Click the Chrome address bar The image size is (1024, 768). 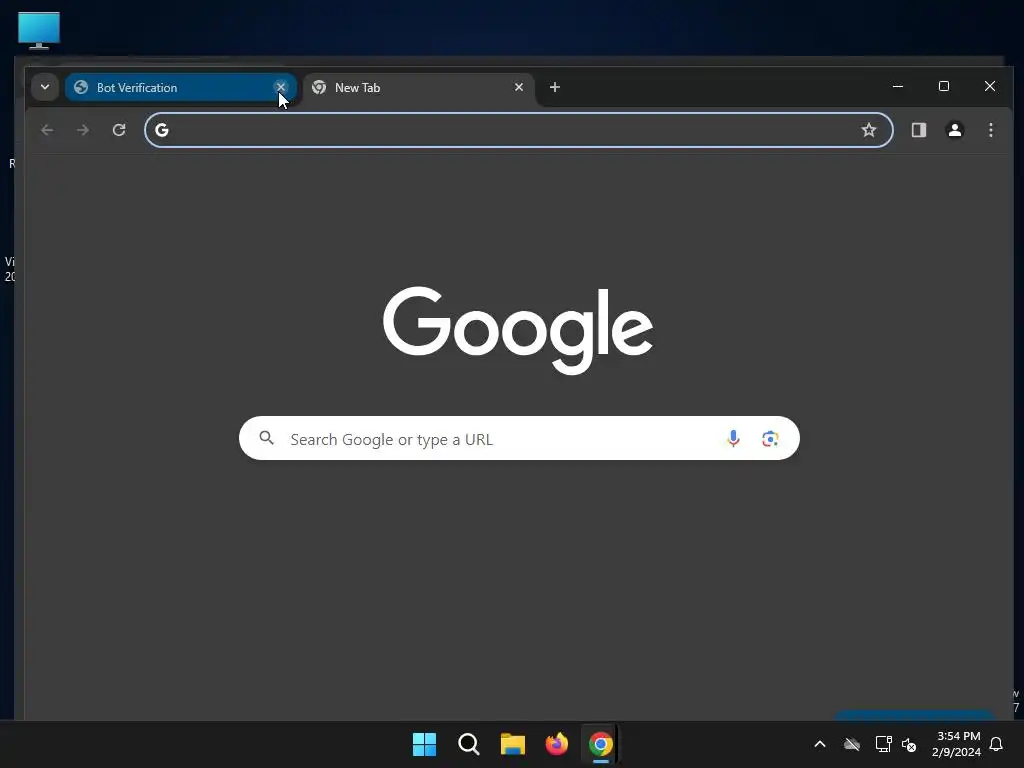coord(519,130)
